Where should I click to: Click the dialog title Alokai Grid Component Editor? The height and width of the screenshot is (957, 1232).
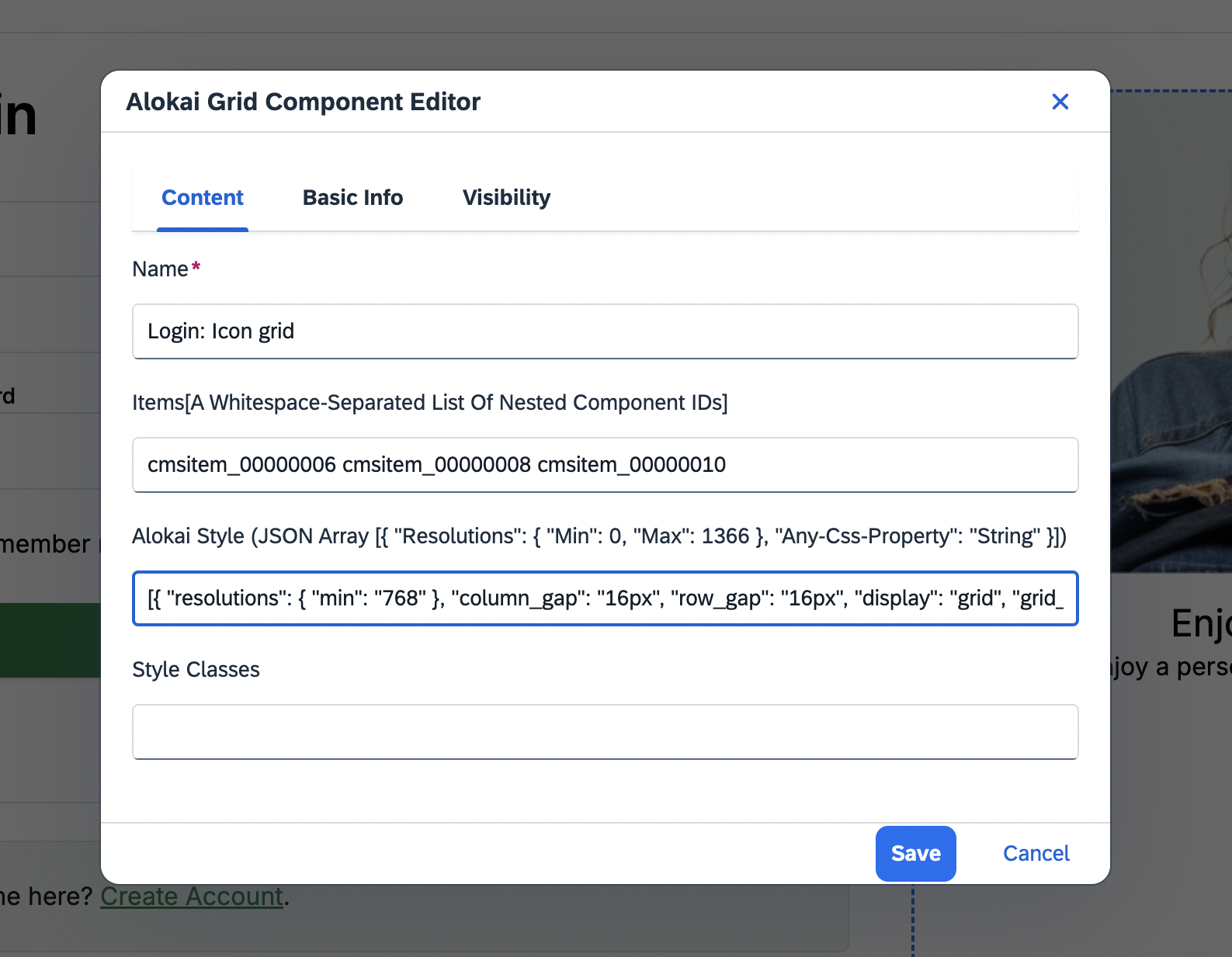click(304, 102)
